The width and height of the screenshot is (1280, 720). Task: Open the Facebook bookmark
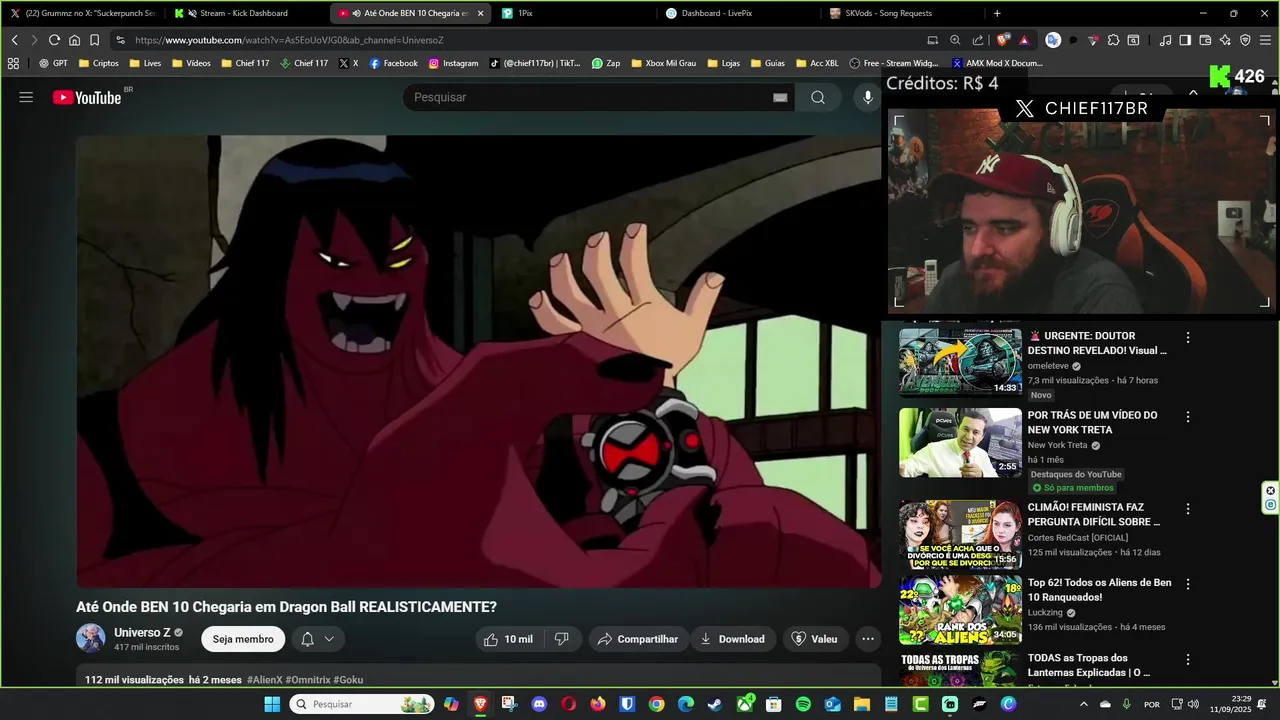(393, 63)
